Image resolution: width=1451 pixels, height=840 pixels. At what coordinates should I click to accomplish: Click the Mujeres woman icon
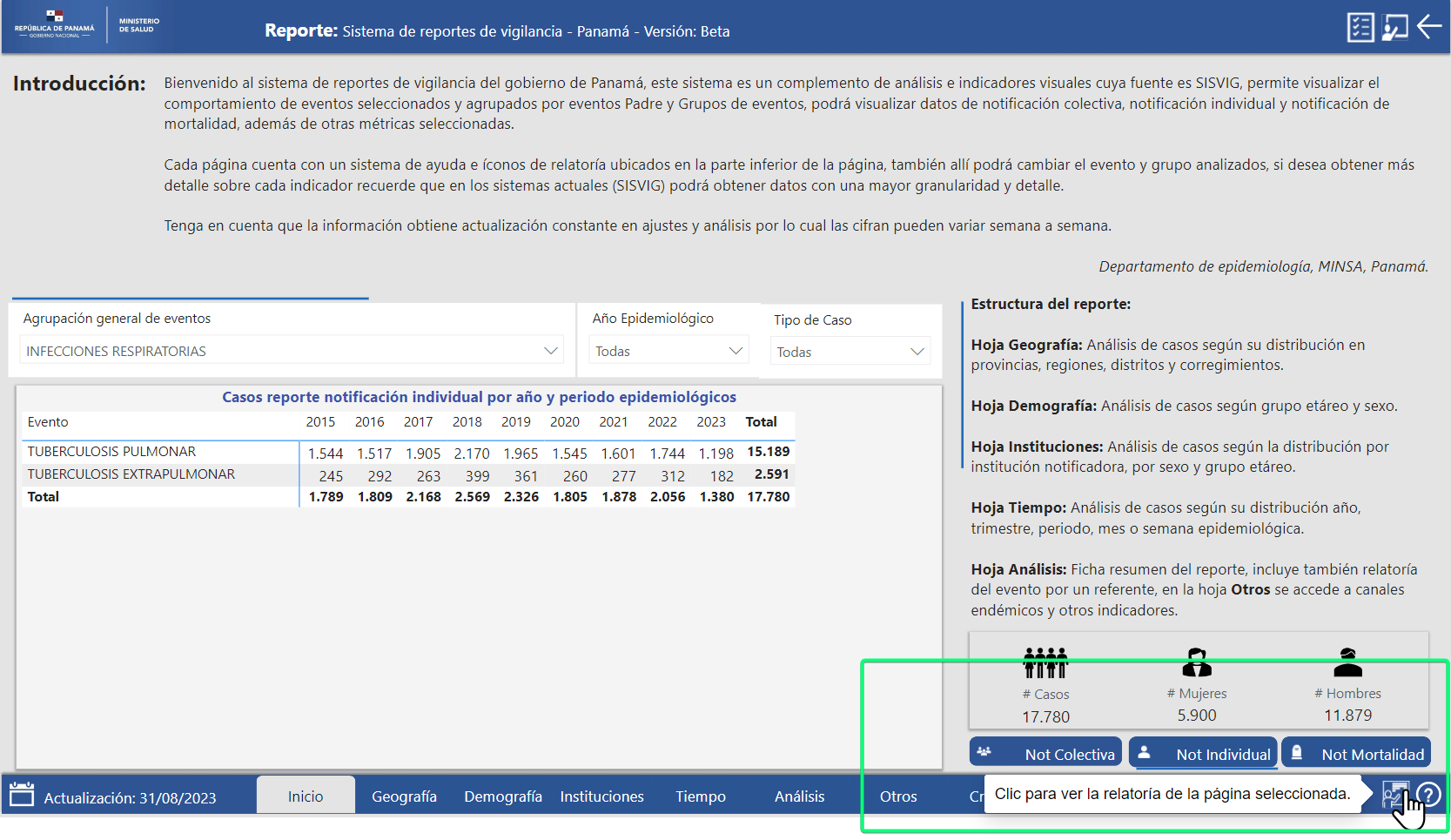click(x=1197, y=662)
